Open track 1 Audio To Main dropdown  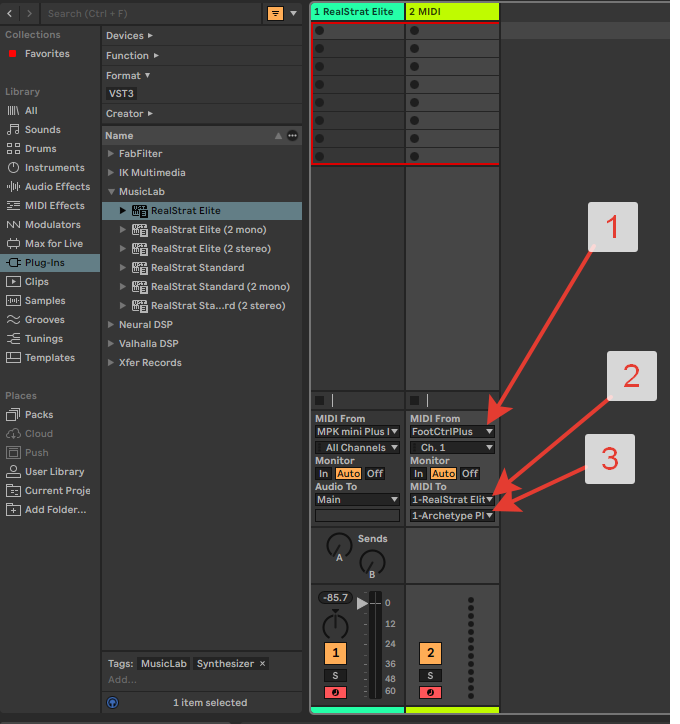tap(357, 500)
